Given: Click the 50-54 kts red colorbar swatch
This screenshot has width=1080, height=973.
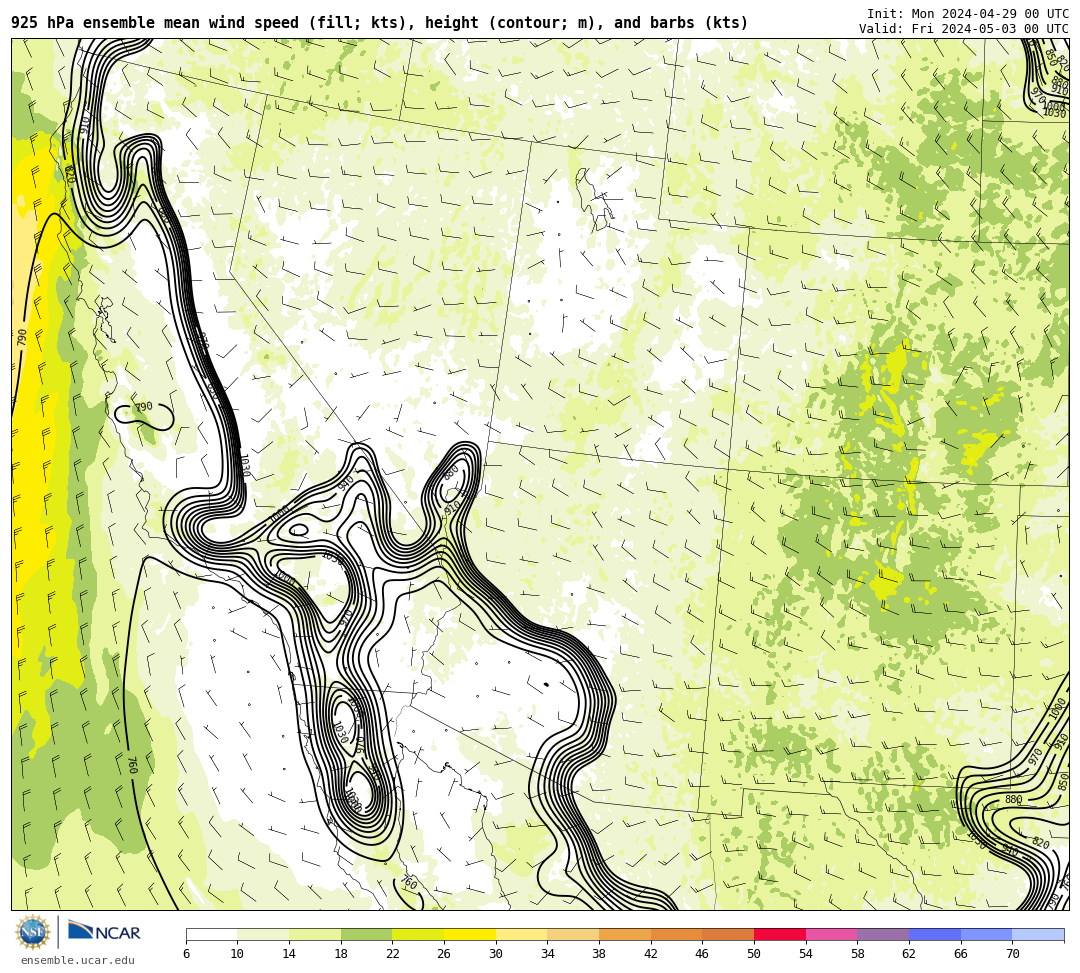Looking at the screenshot, I should [x=780, y=934].
